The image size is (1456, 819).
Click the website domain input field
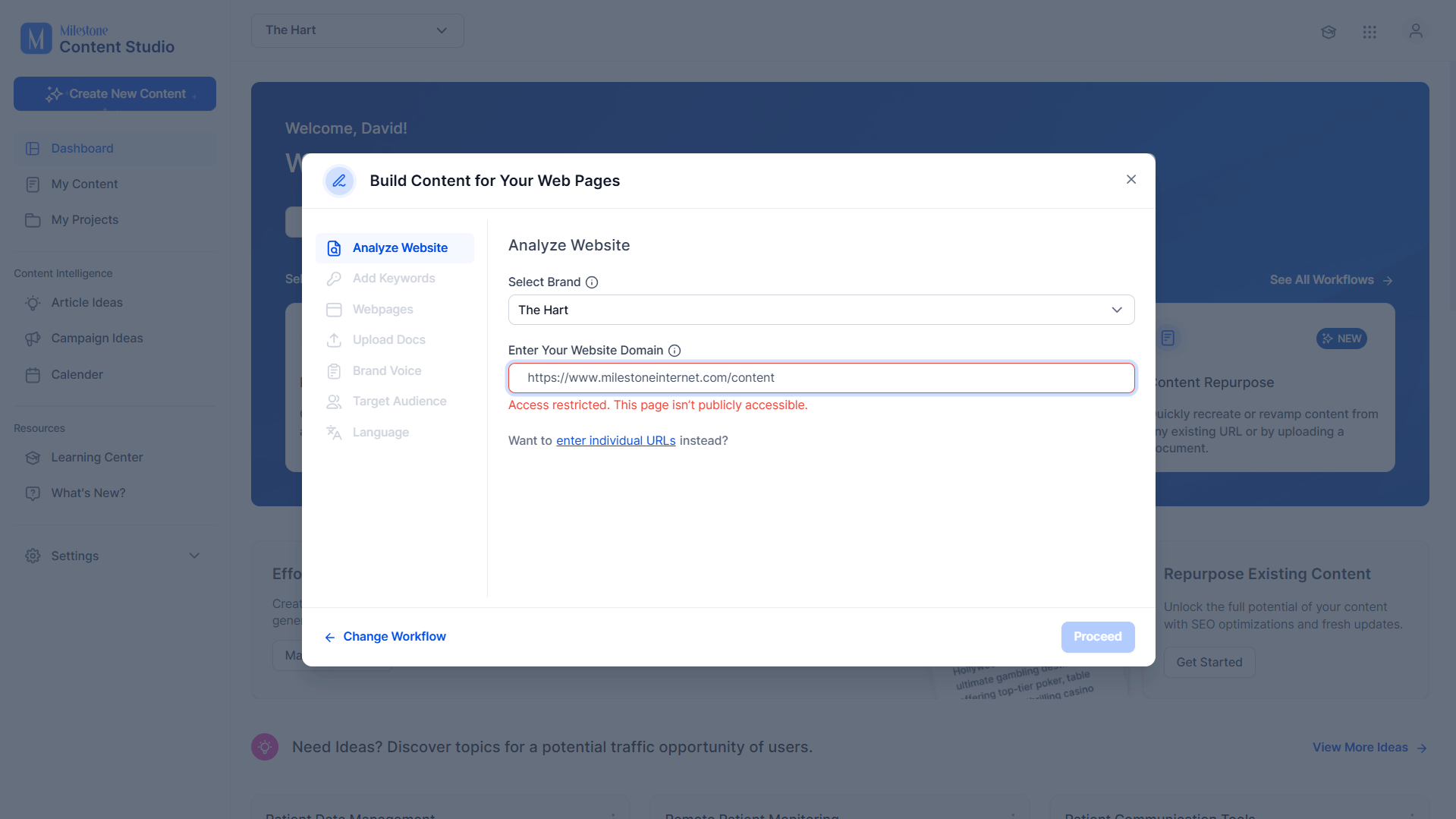(821, 378)
